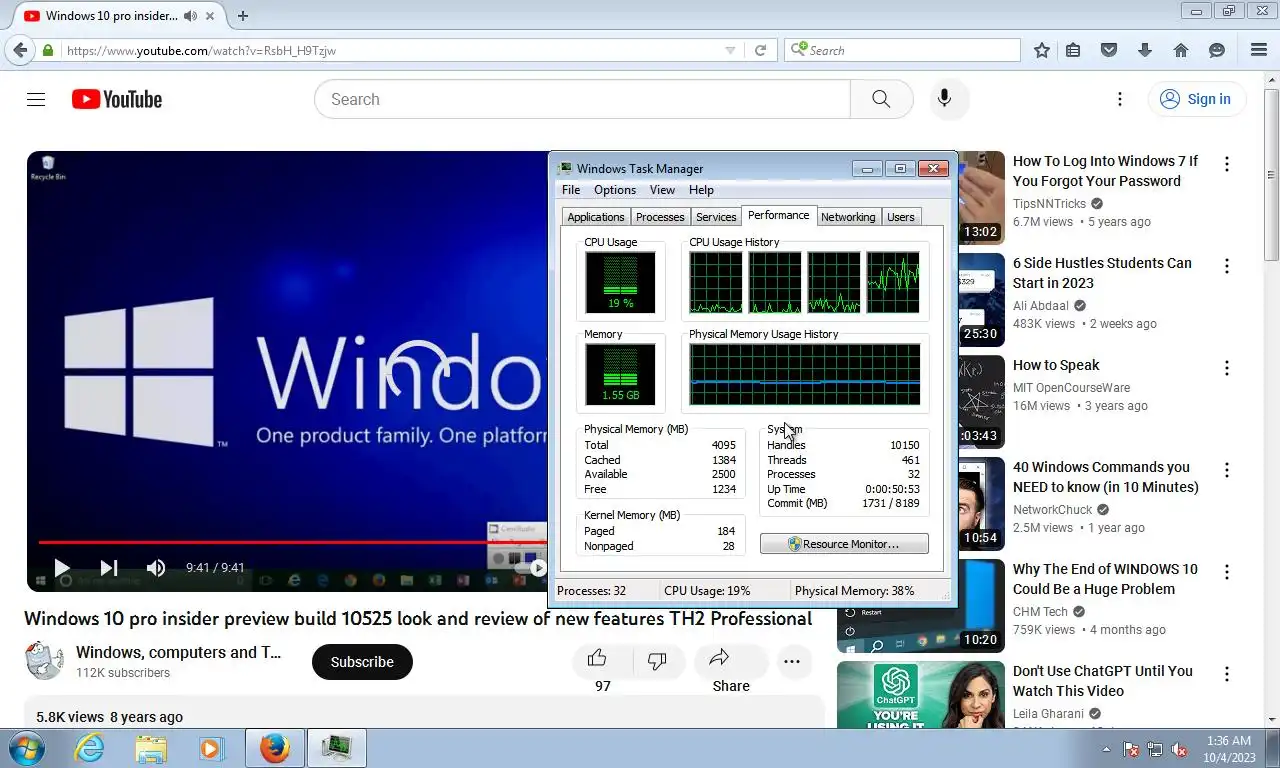The width and height of the screenshot is (1280, 768).
Task: Open Task Manager File menu
Action: pos(571,190)
